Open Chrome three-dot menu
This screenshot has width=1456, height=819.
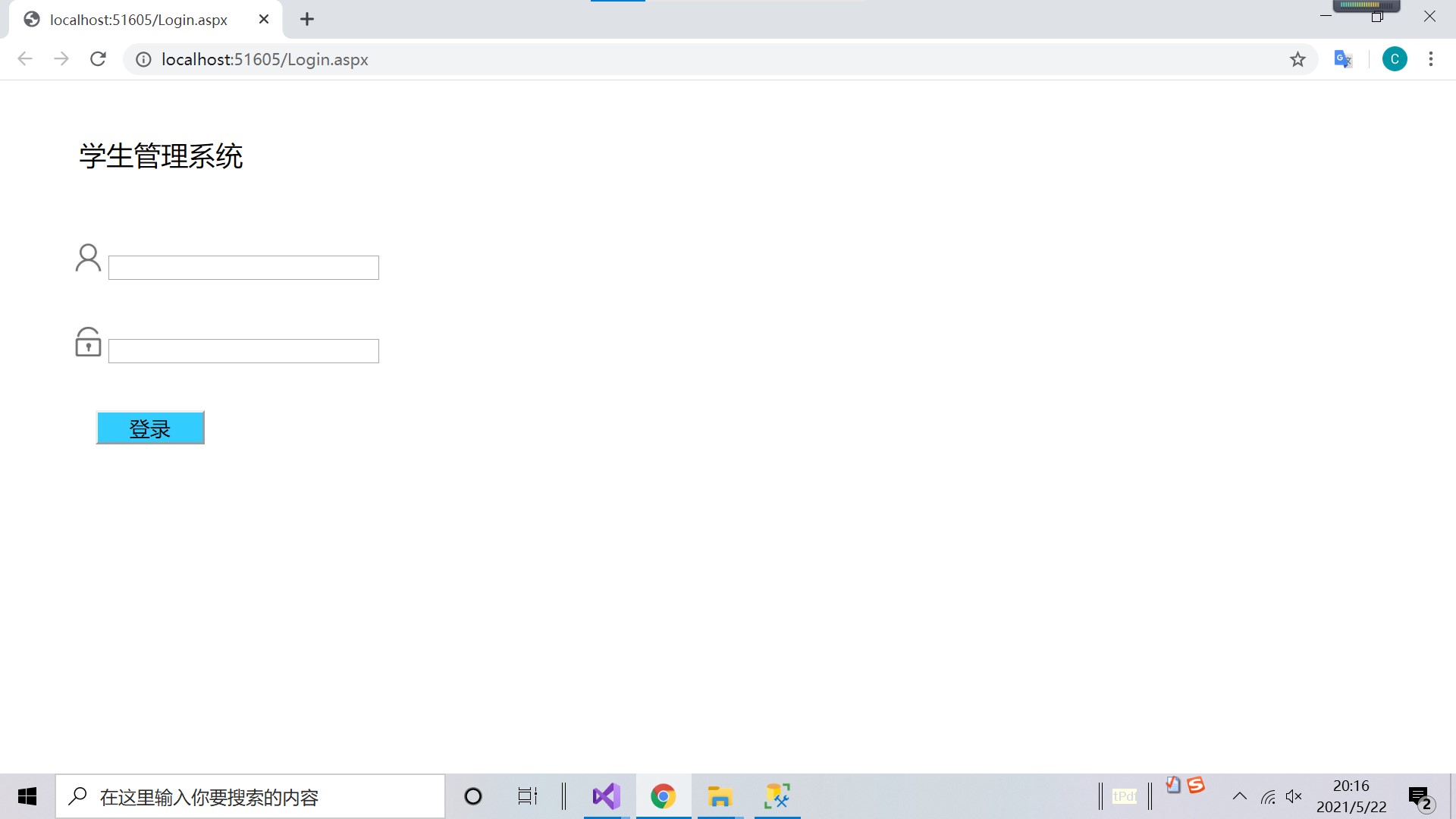coord(1431,59)
